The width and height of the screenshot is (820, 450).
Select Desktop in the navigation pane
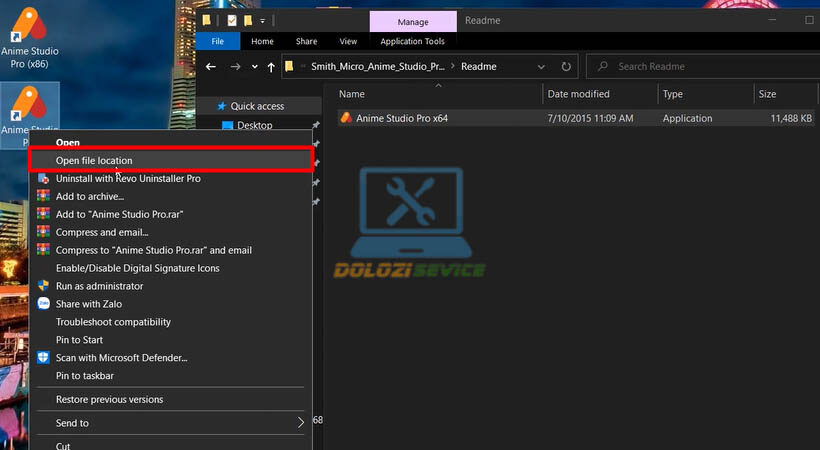254,126
